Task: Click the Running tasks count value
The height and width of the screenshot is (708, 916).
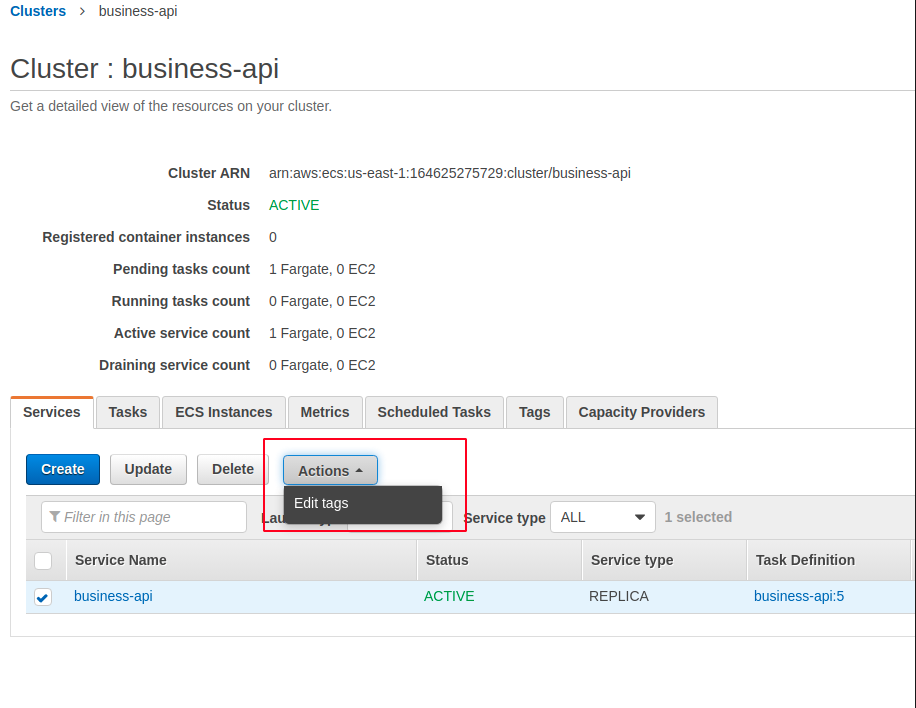Action: [x=322, y=301]
